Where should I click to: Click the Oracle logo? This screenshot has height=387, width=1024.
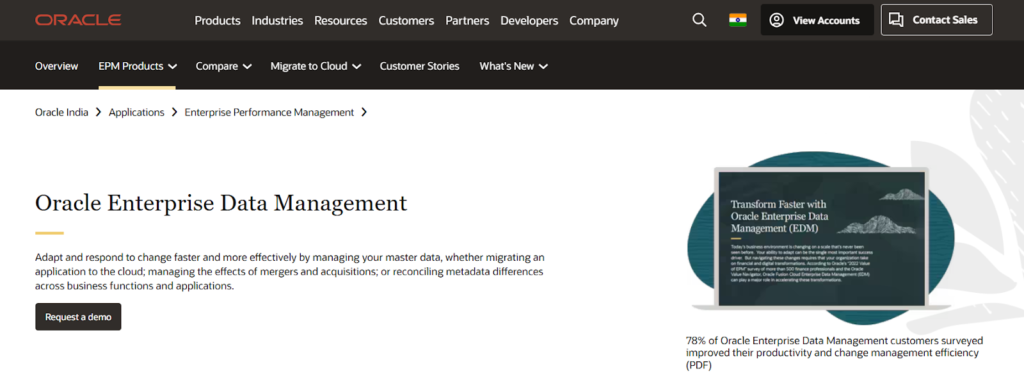[x=78, y=20]
